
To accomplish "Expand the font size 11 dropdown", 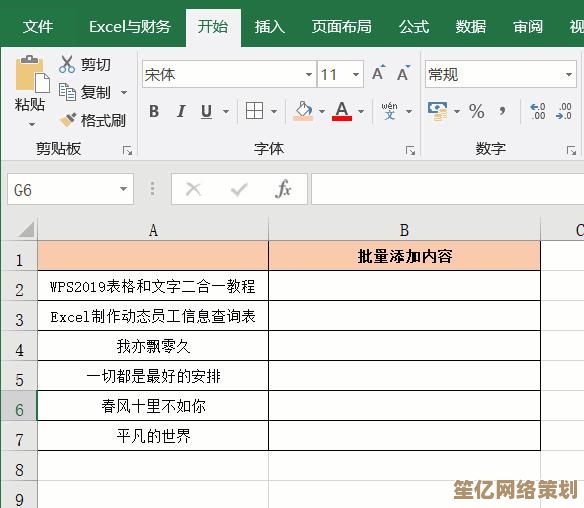I will point(356,74).
